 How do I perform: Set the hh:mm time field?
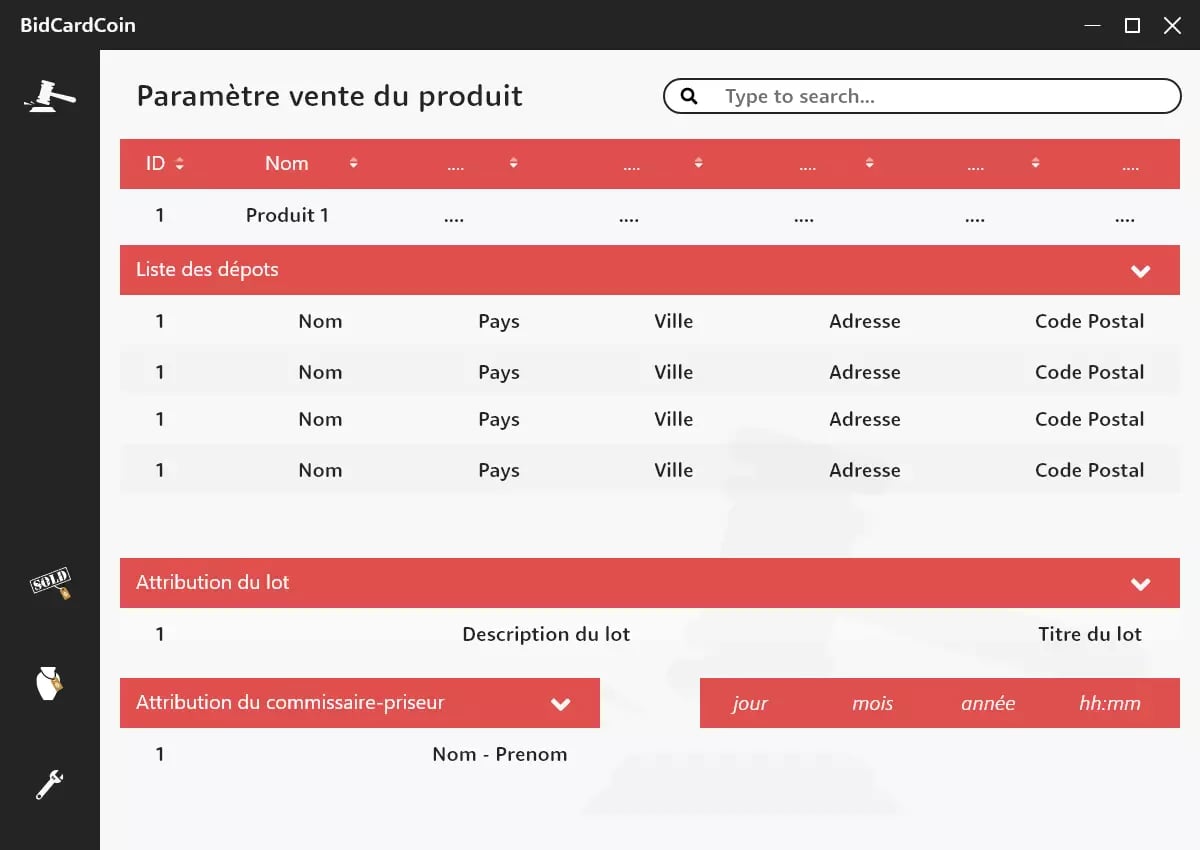pyautogui.click(x=1109, y=703)
